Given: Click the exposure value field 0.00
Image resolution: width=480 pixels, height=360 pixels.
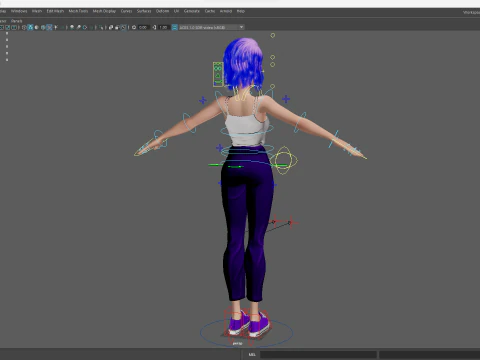Looking at the screenshot, I should click(143, 27).
